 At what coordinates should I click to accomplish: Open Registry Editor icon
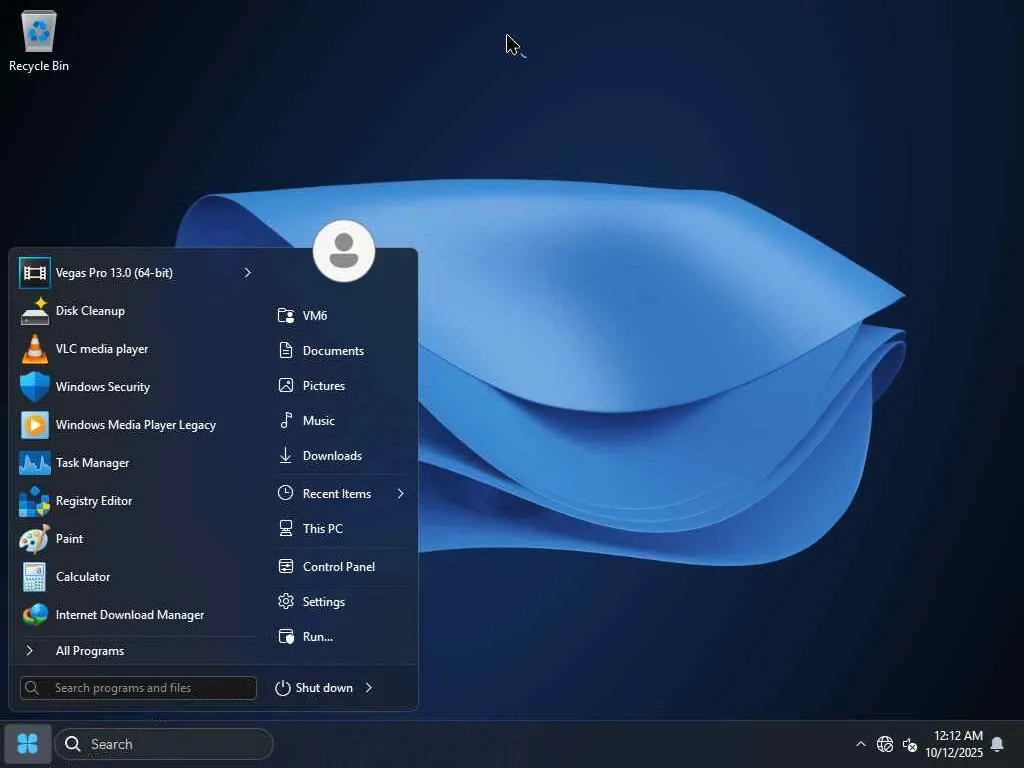[34, 501]
